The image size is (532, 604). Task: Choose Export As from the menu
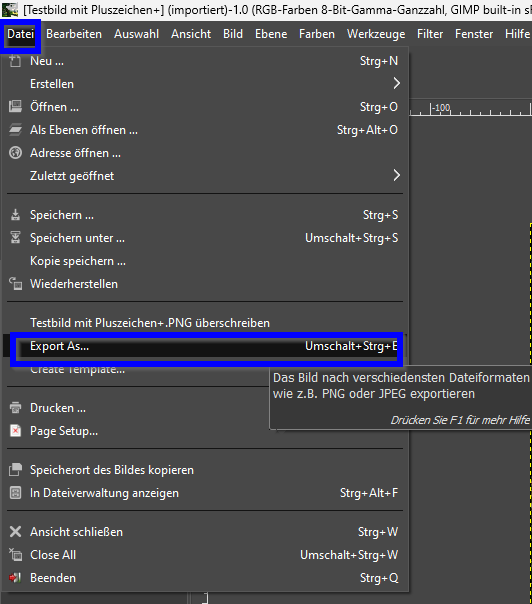click(207, 346)
